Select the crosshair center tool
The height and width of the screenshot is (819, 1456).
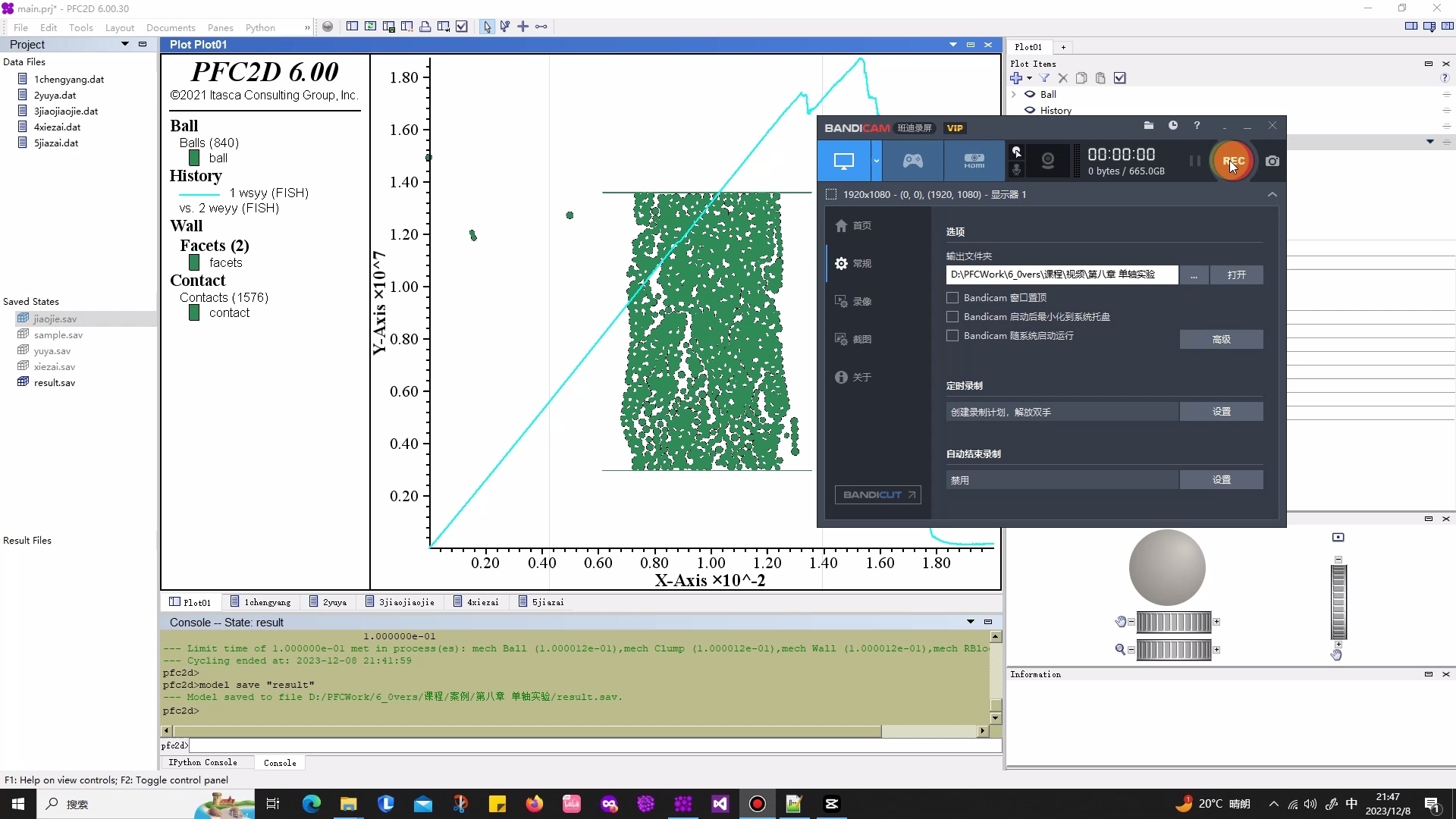click(523, 27)
